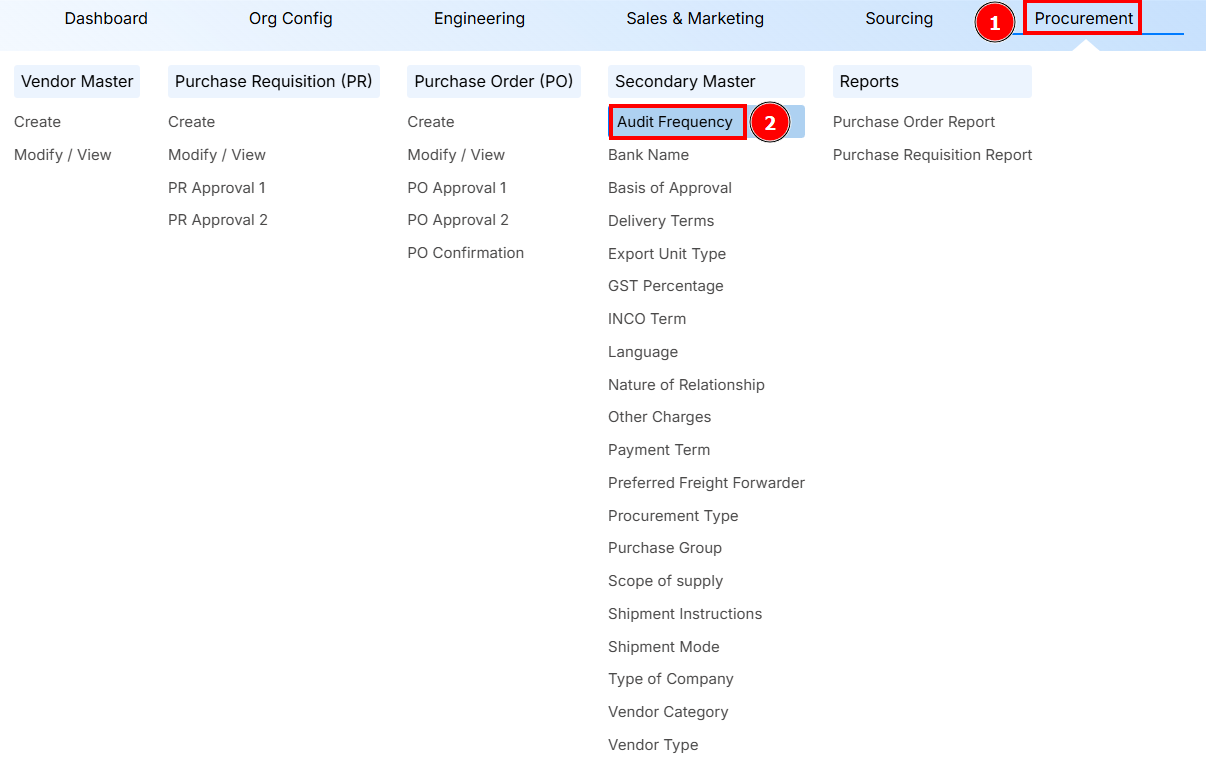
Task: Open the Org Config menu
Action: (290, 18)
